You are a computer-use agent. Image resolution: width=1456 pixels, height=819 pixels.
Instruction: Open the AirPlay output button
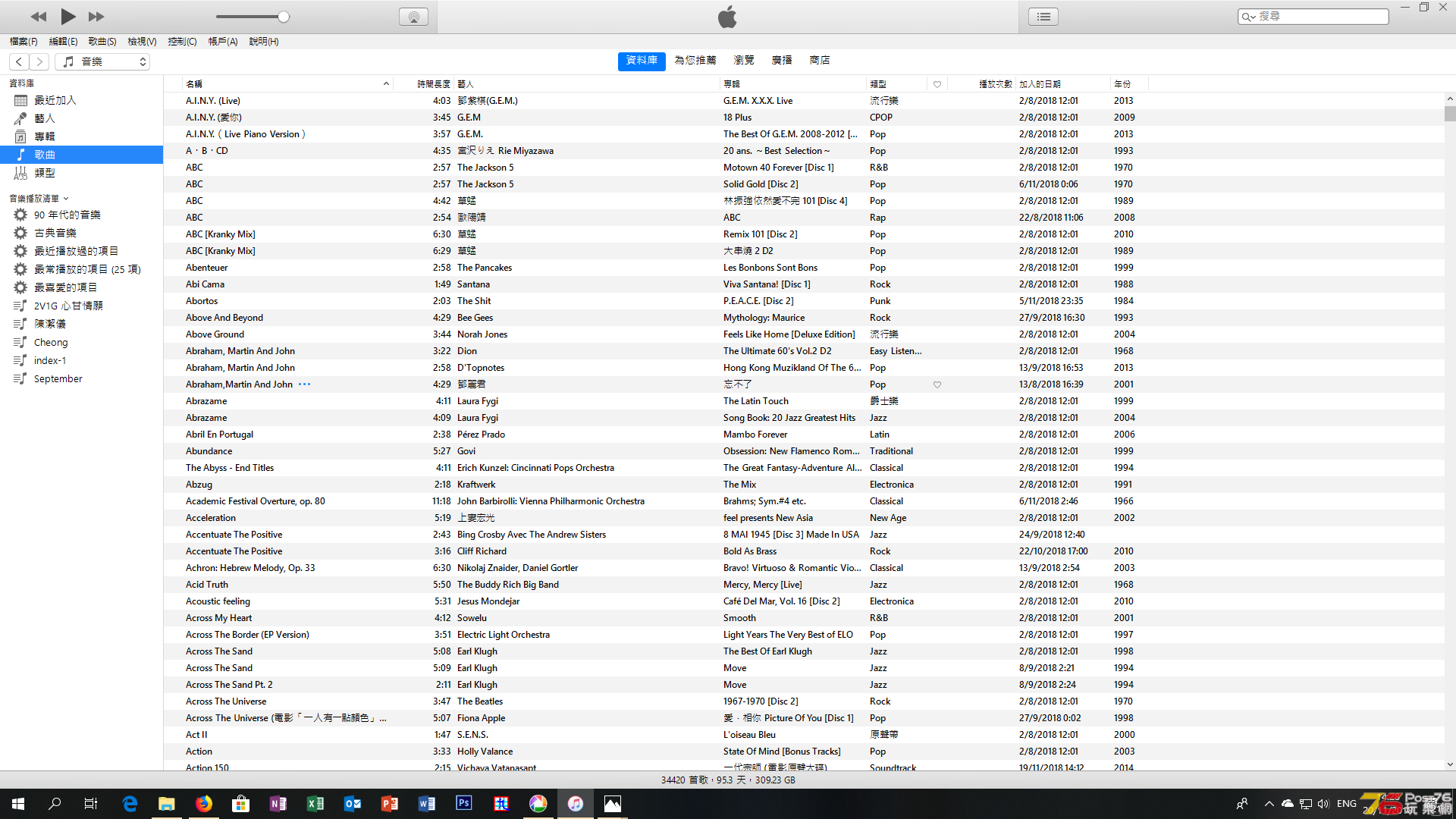(x=413, y=17)
